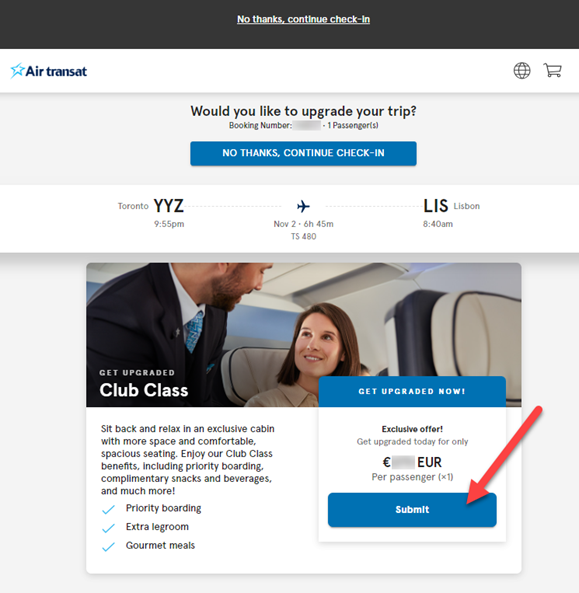
Task: Select the Get Upgraded Now banner
Action: [x=412, y=391]
